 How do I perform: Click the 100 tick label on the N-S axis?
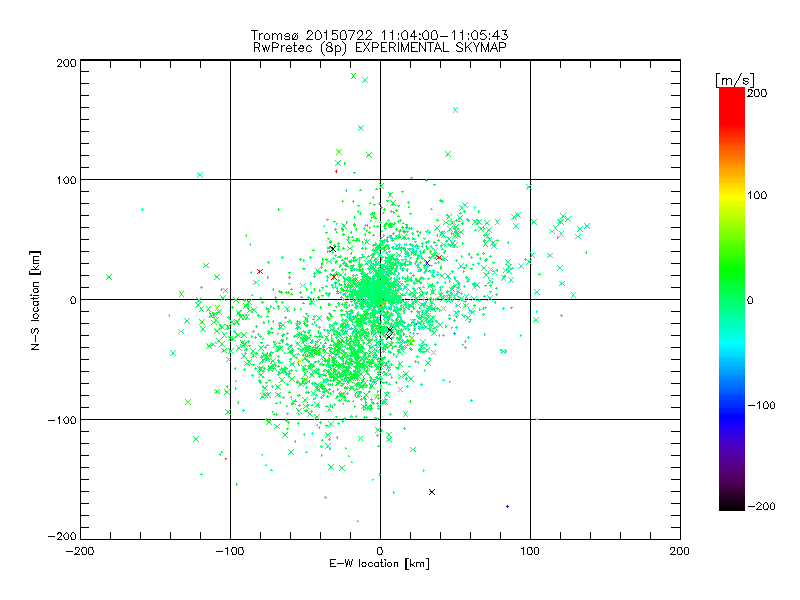point(66,180)
